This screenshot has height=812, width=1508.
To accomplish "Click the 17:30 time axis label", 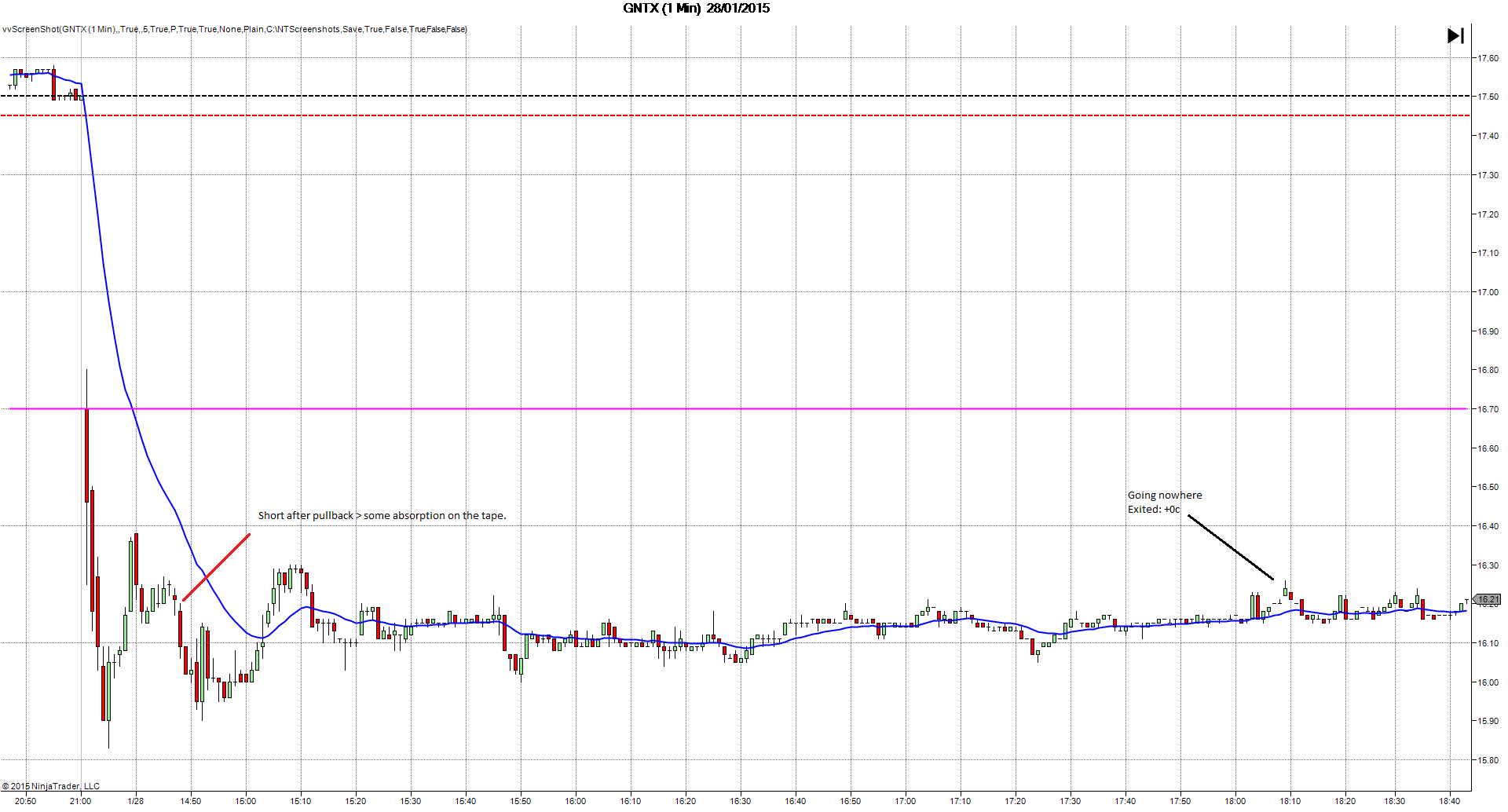I will 1071,801.
